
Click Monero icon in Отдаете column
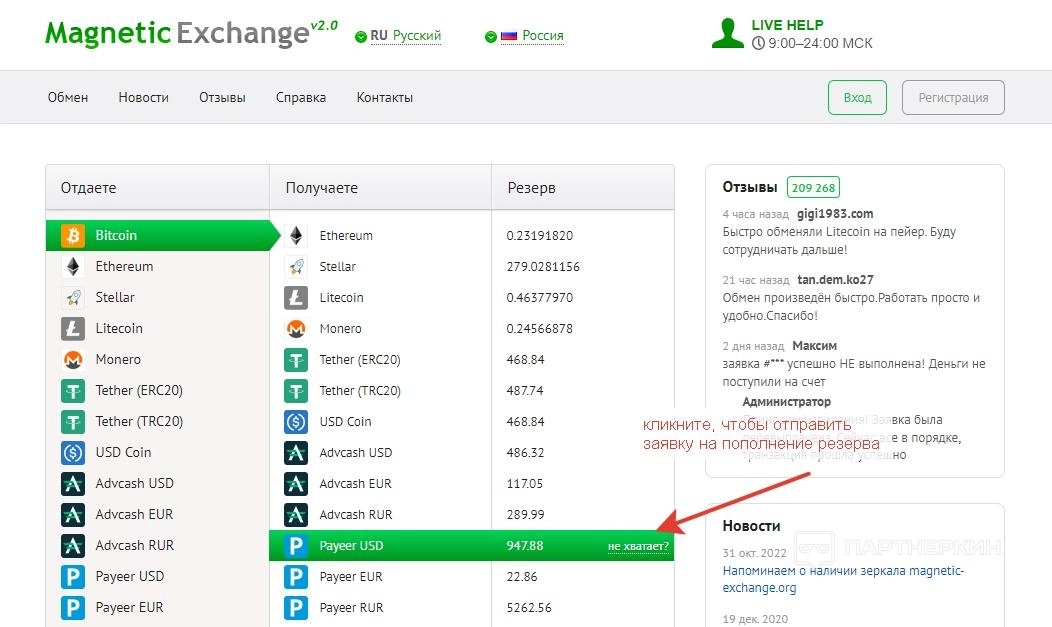tap(73, 359)
